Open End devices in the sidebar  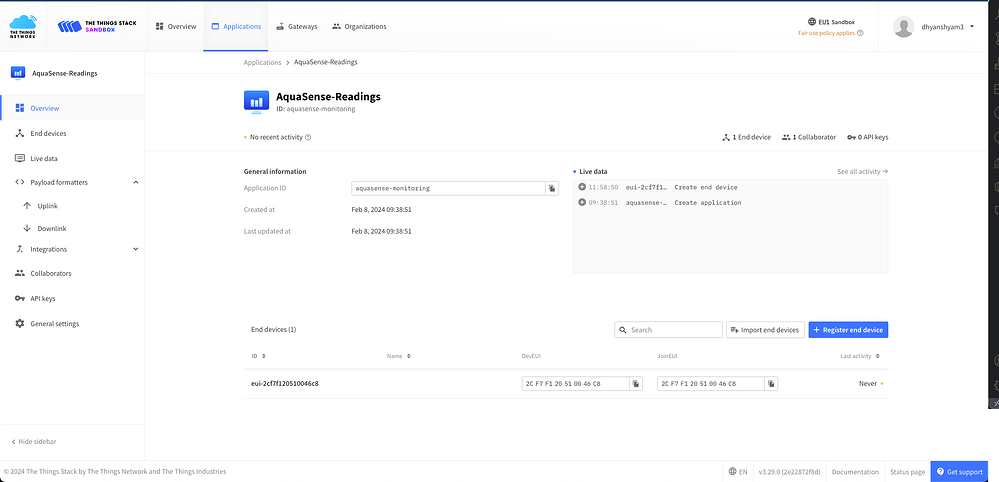pos(73,133)
